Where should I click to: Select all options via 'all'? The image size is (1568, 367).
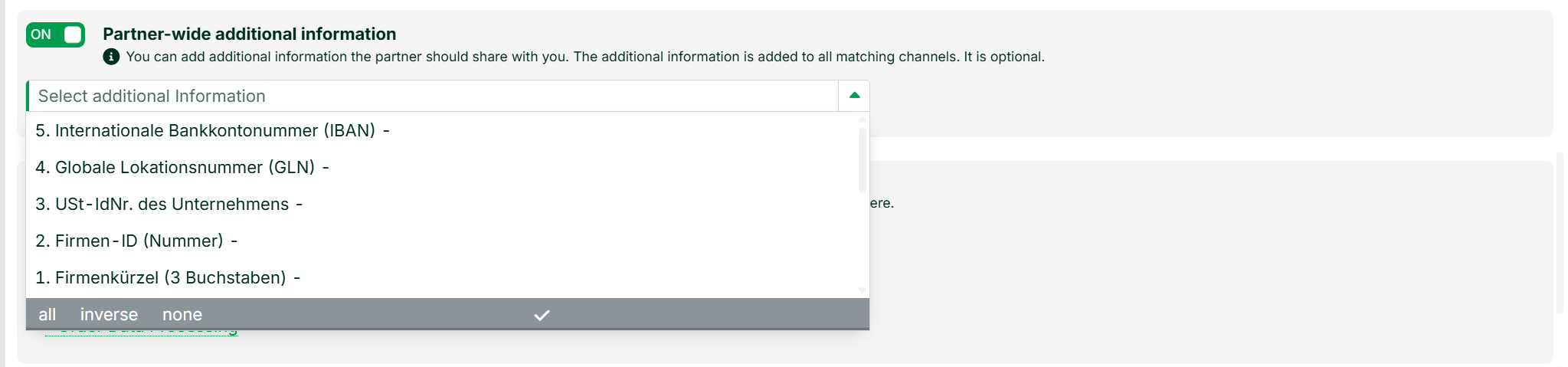tap(47, 315)
